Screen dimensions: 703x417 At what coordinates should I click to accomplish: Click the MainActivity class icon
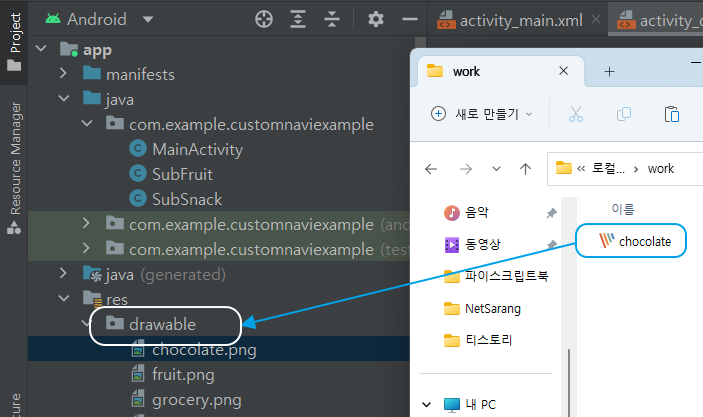point(138,148)
